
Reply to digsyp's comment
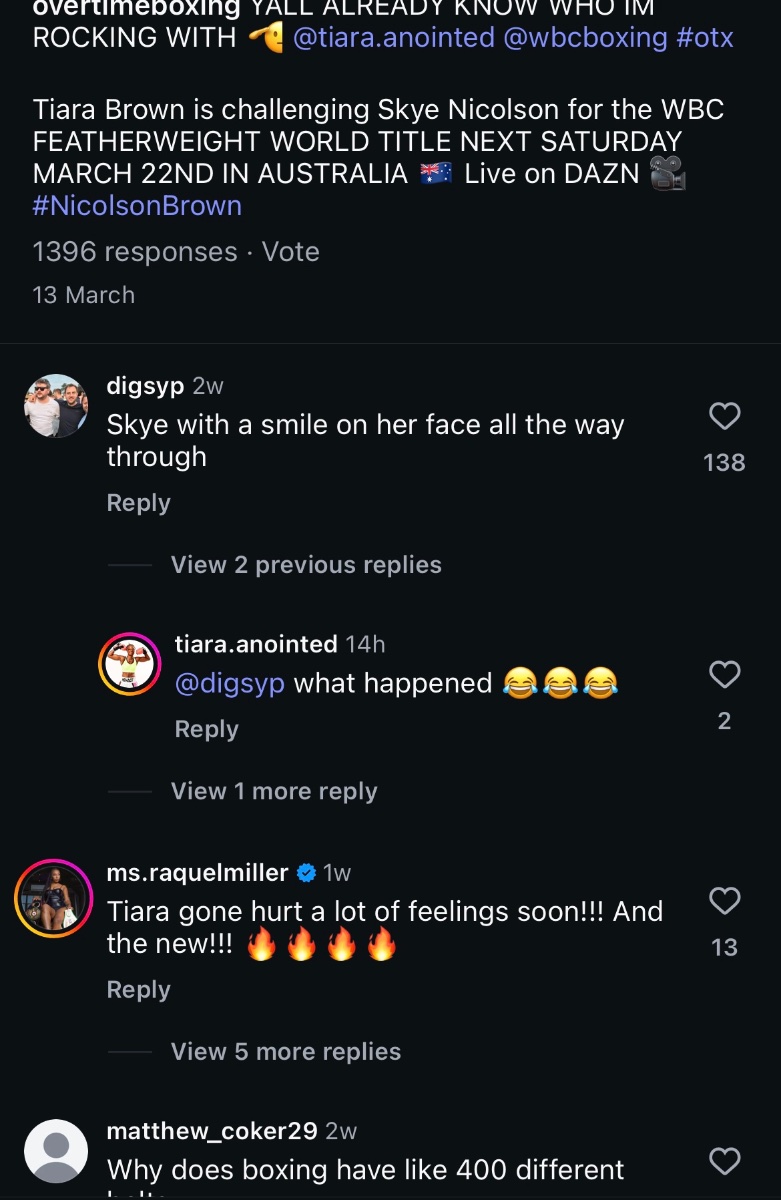[x=139, y=503]
